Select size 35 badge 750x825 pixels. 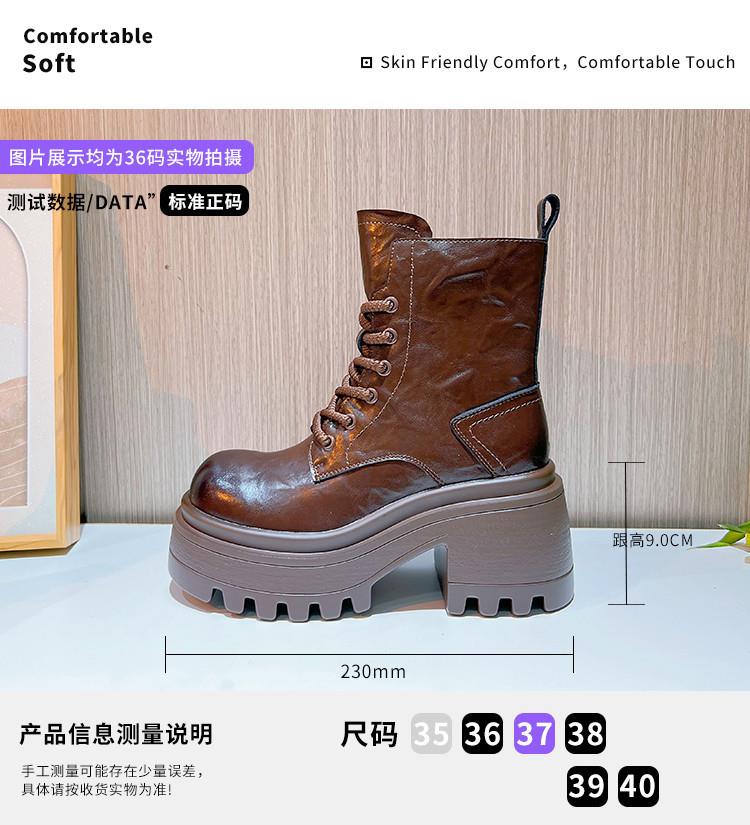tap(431, 733)
